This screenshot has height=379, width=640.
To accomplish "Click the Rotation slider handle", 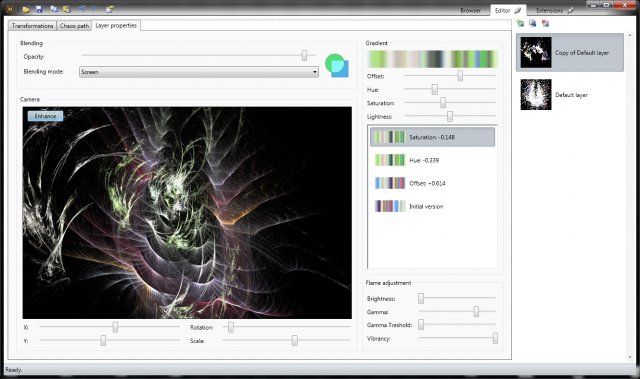I will [x=231, y=327].
